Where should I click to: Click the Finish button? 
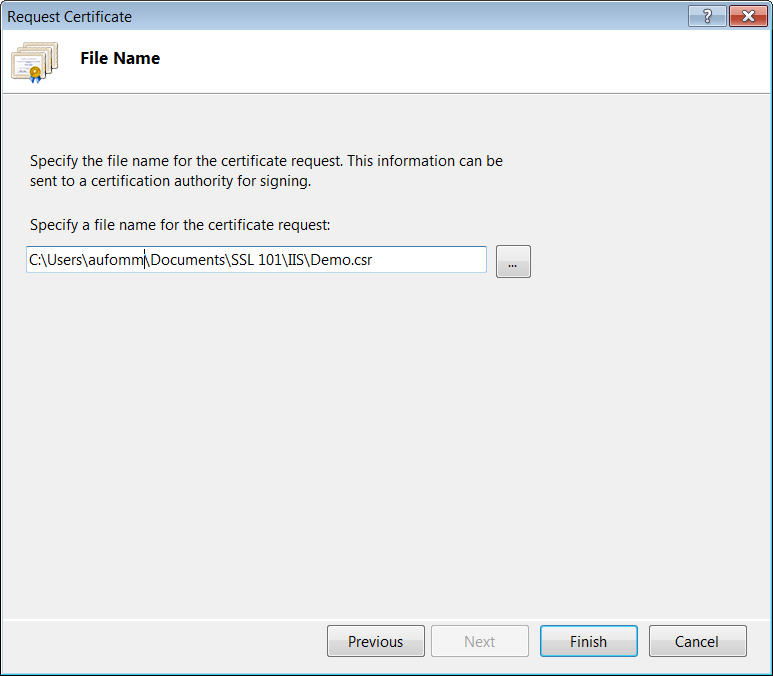coord(588,641)
